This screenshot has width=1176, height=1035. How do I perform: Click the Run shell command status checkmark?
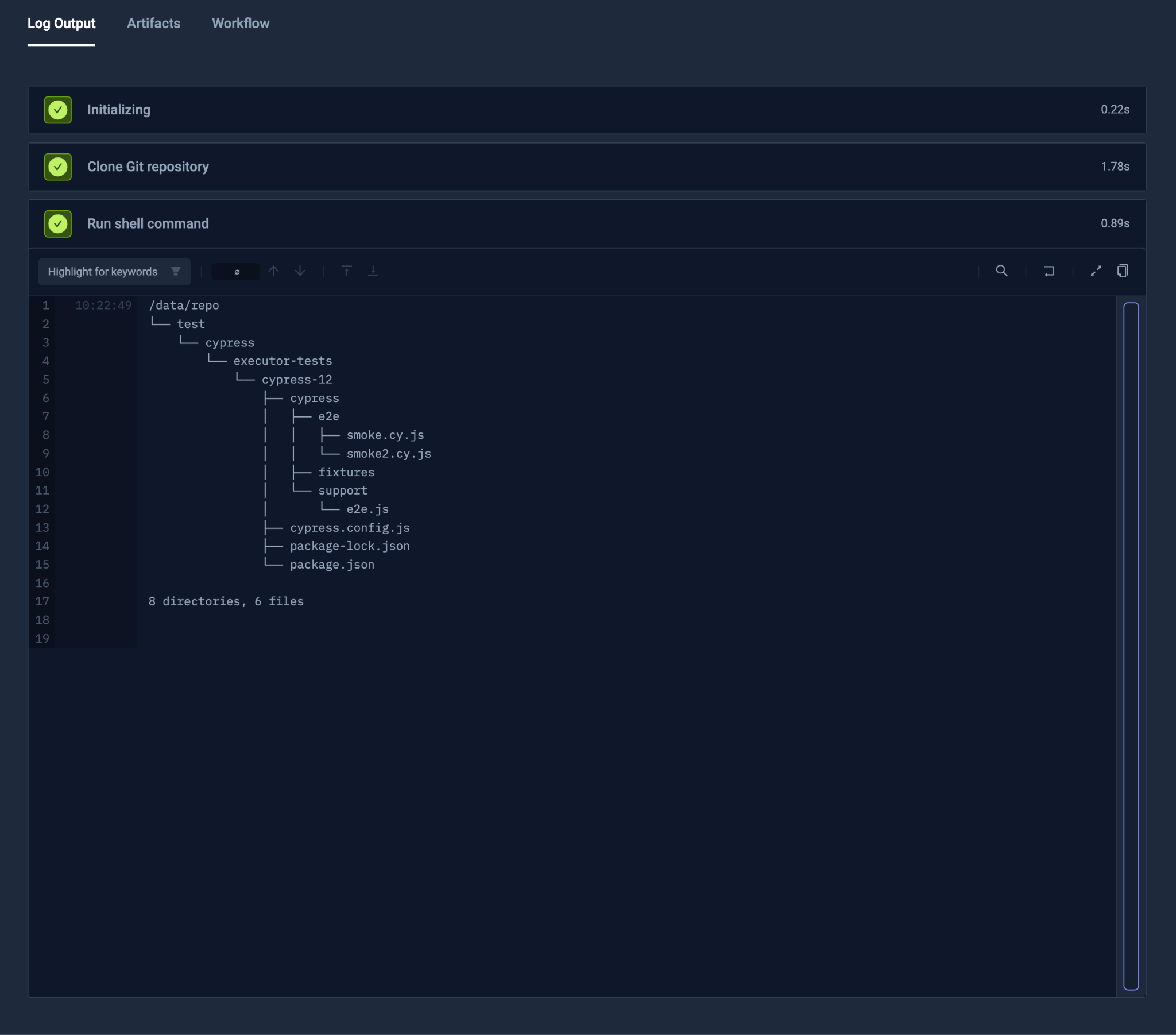(x=58, y=224)
